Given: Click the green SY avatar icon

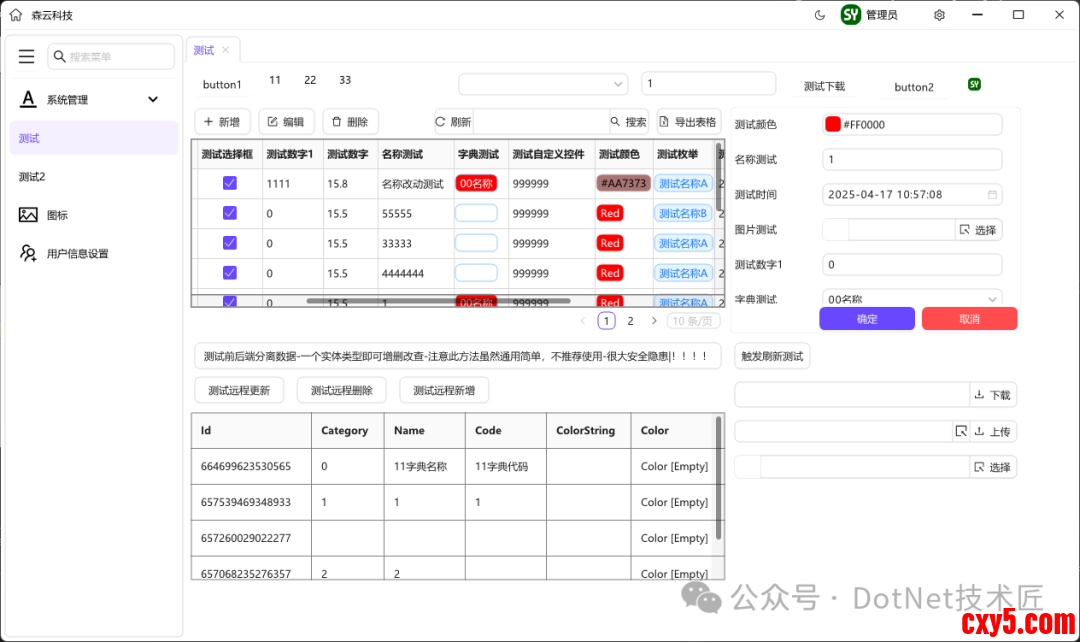Looking at the screenshot, I should pyautogui.click(x=851, y=15).
